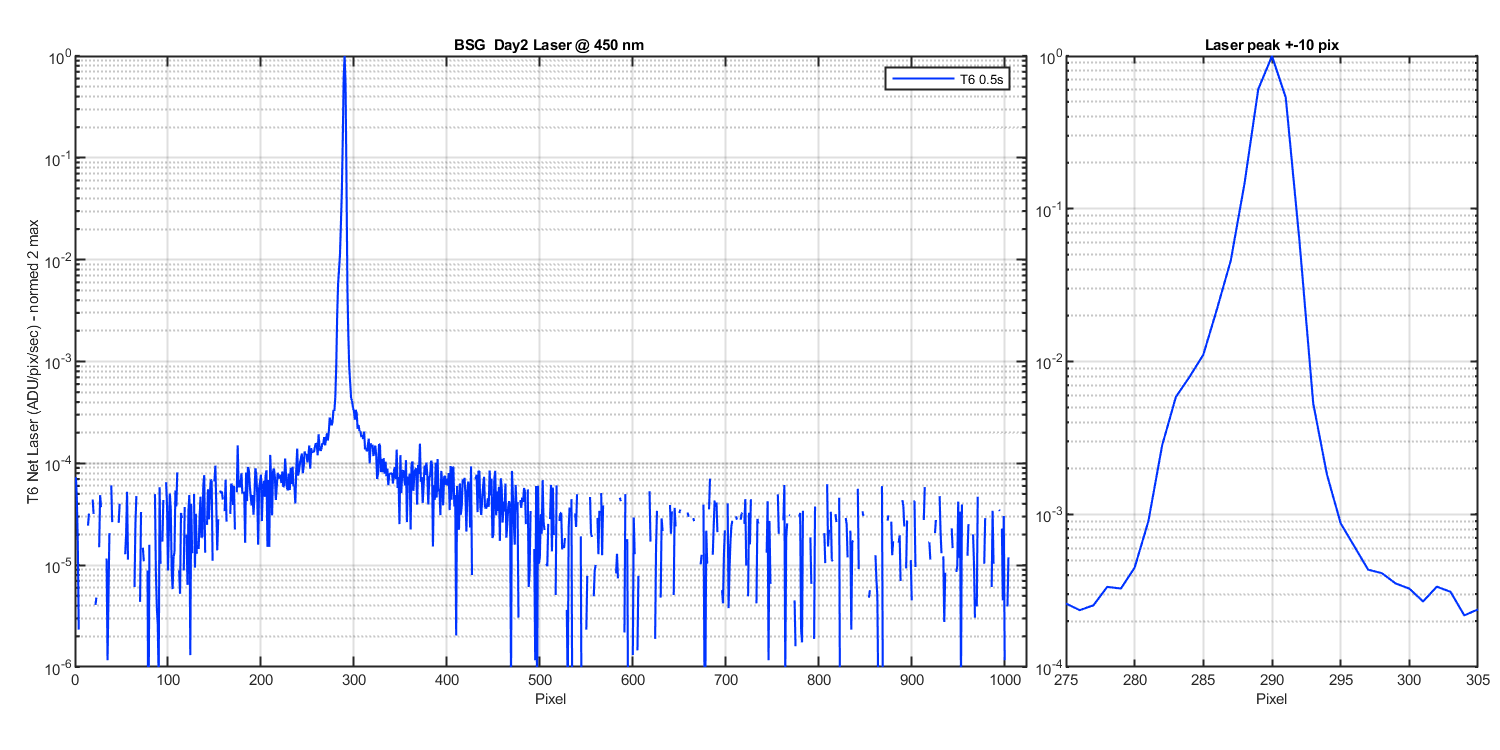The image size is (1500, 750).
Task: Click the laser peak apex in the zoomed plot
Action: (x=1272, y=58)
